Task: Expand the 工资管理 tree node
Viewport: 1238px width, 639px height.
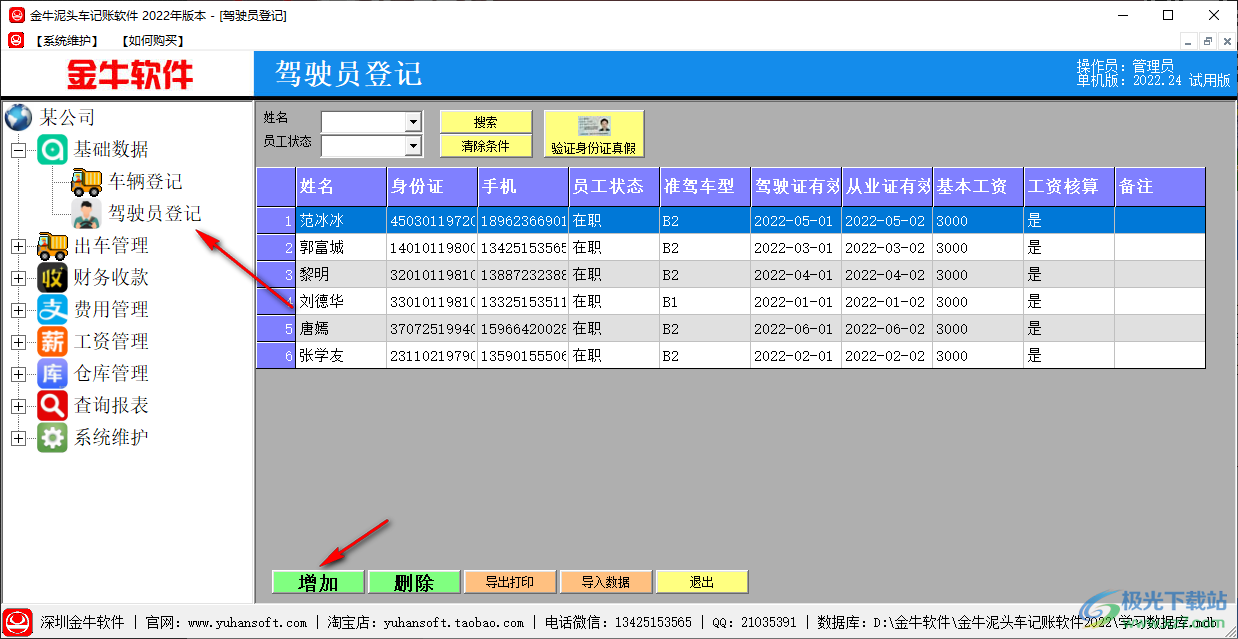Action: pos(18,342)
